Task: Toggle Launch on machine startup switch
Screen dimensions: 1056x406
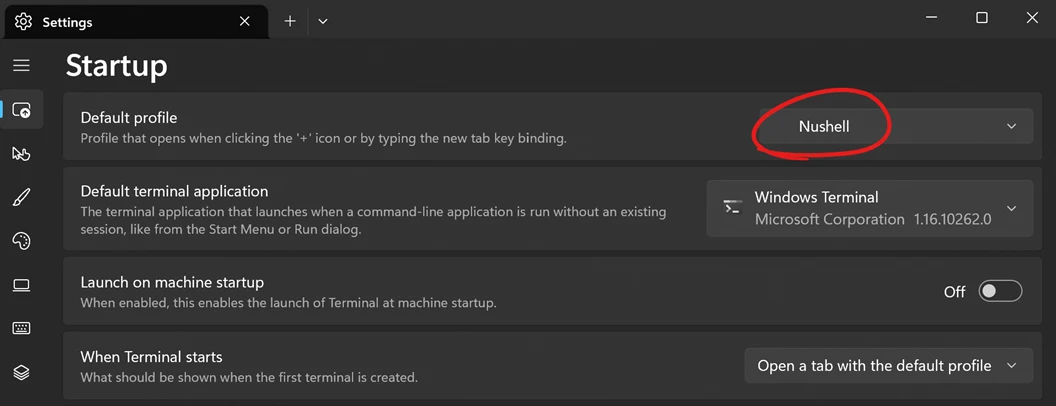Action: tap(1000, 291)
